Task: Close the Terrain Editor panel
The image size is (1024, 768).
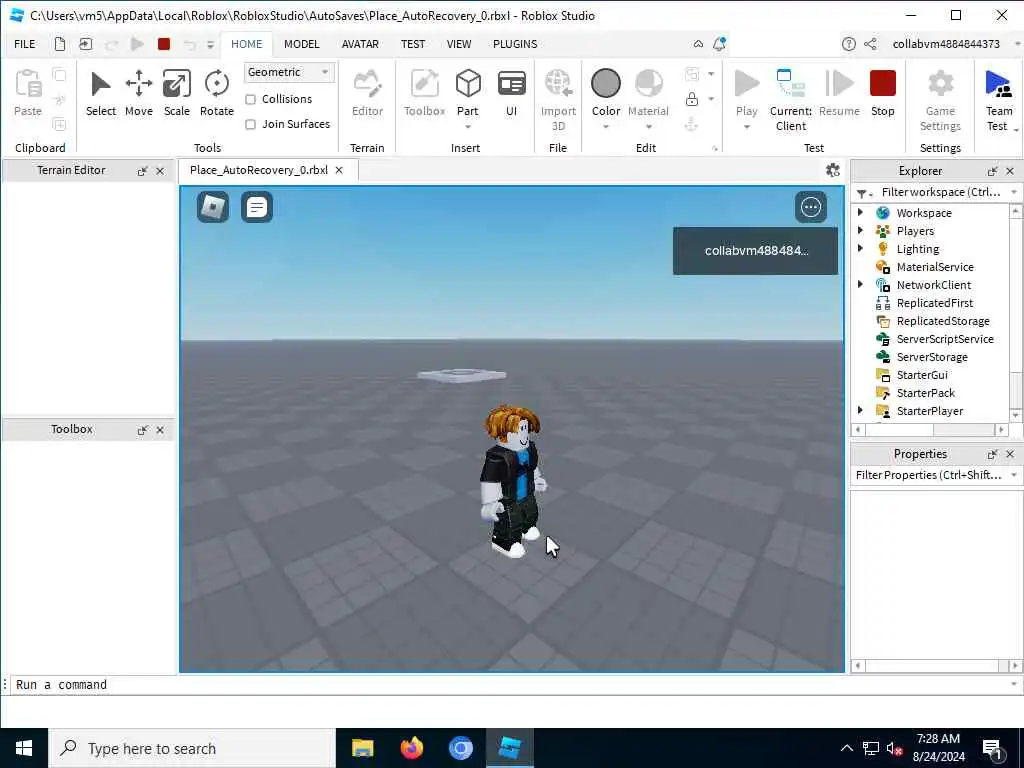Action: point(160,171)
